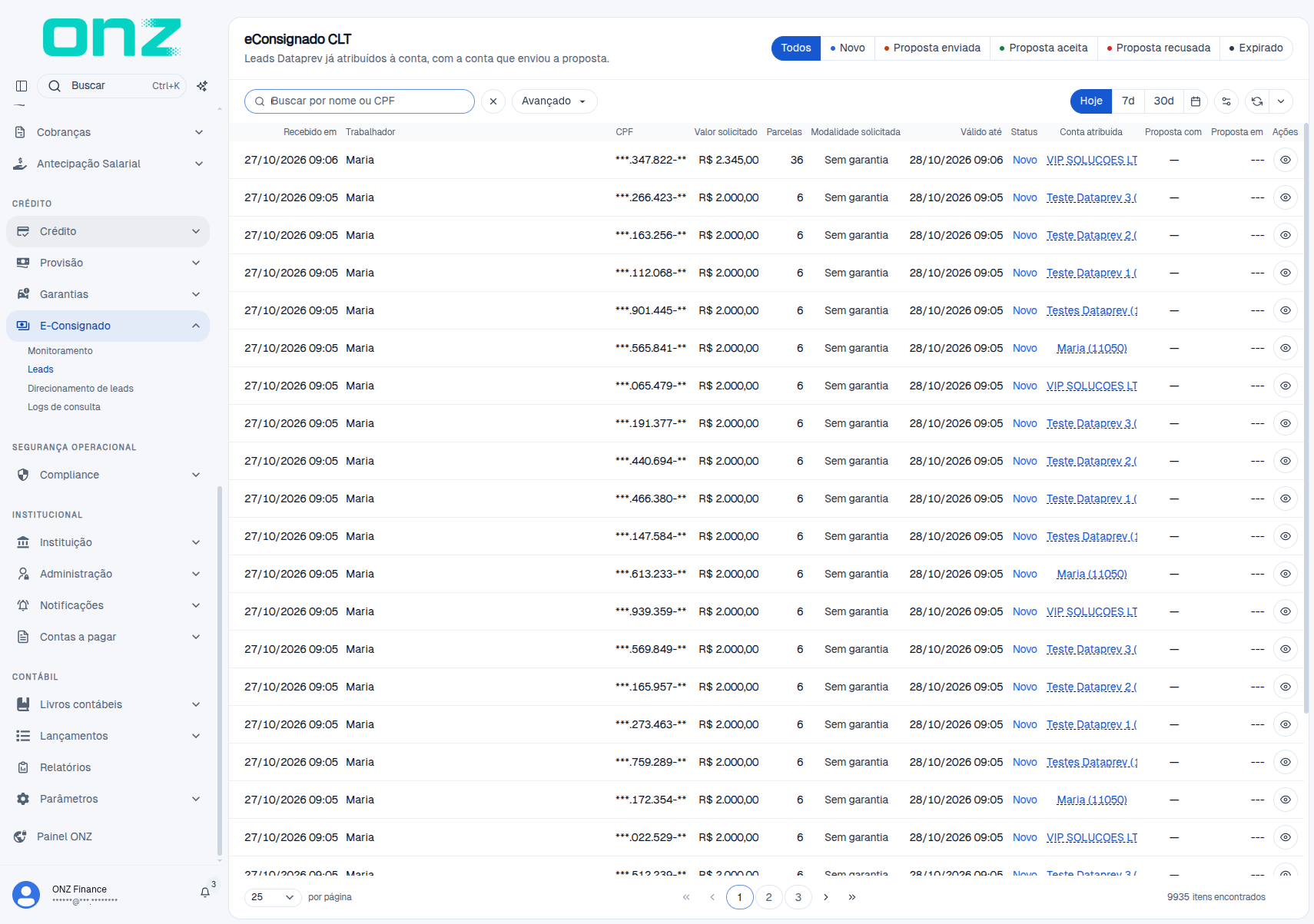This screenshot has width=1314, height=924.
Task: View details of CPF ***.440.694-** lead
Action: [x=1286, y=461]
